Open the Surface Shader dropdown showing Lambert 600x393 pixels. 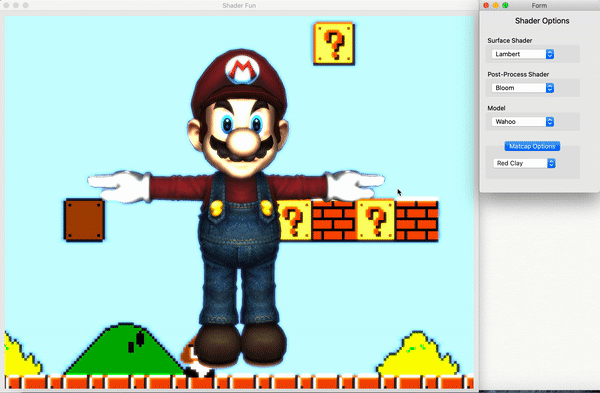click(523, 54)
